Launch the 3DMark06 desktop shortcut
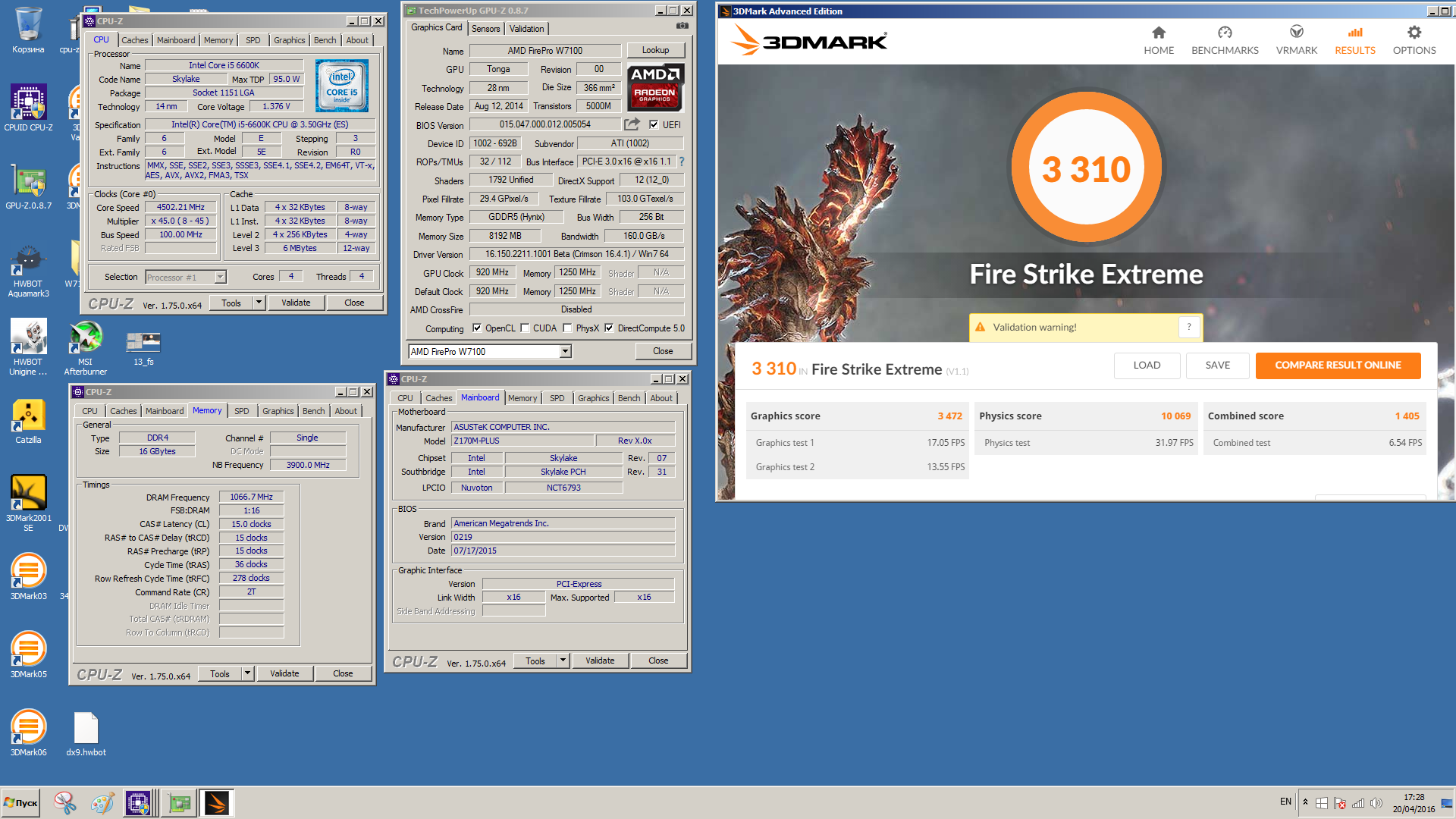 click(x=28, y=733)
